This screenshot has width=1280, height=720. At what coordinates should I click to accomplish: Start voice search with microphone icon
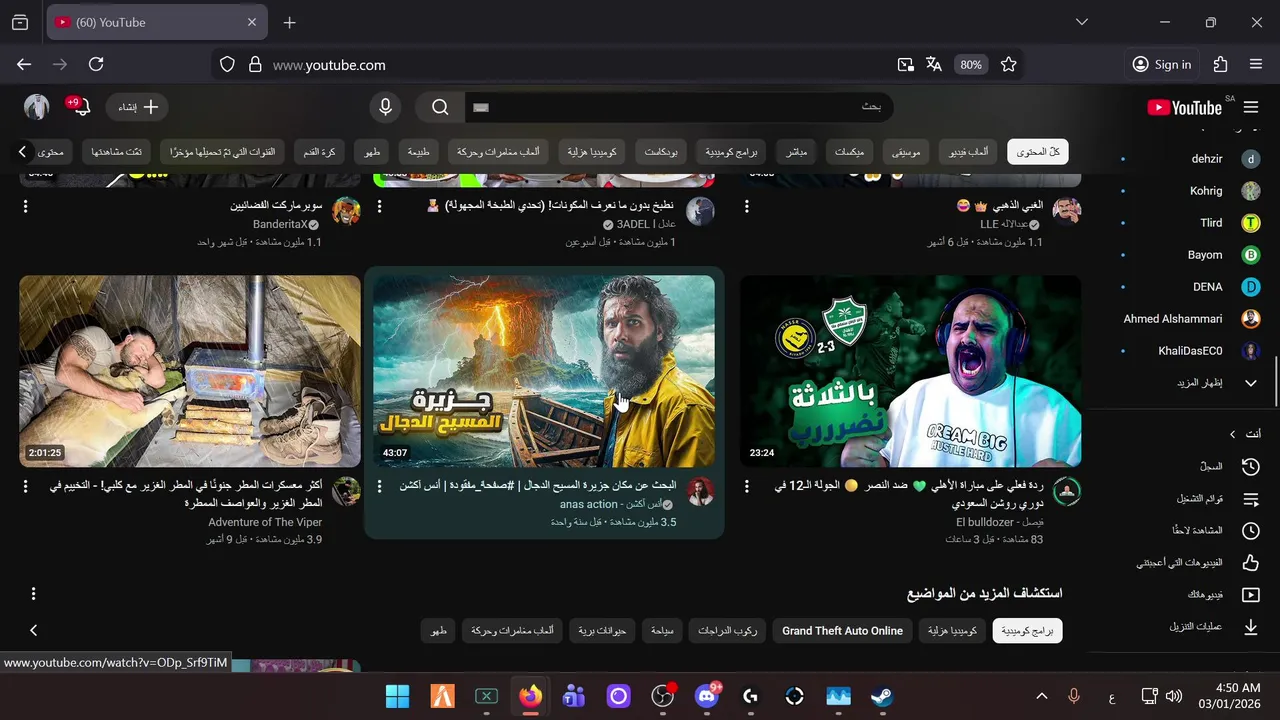coord(385,107)
